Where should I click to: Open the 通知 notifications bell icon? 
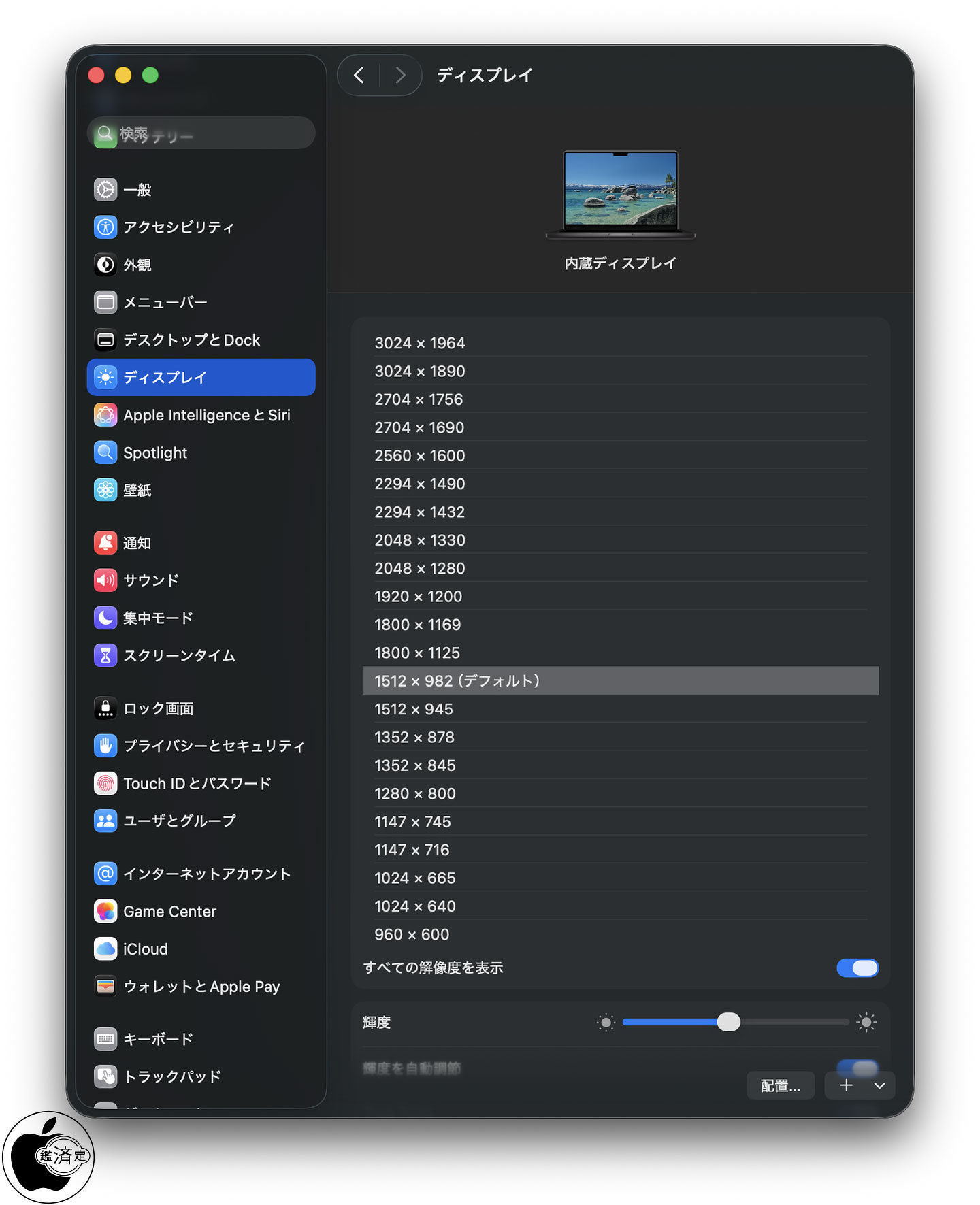105,542
